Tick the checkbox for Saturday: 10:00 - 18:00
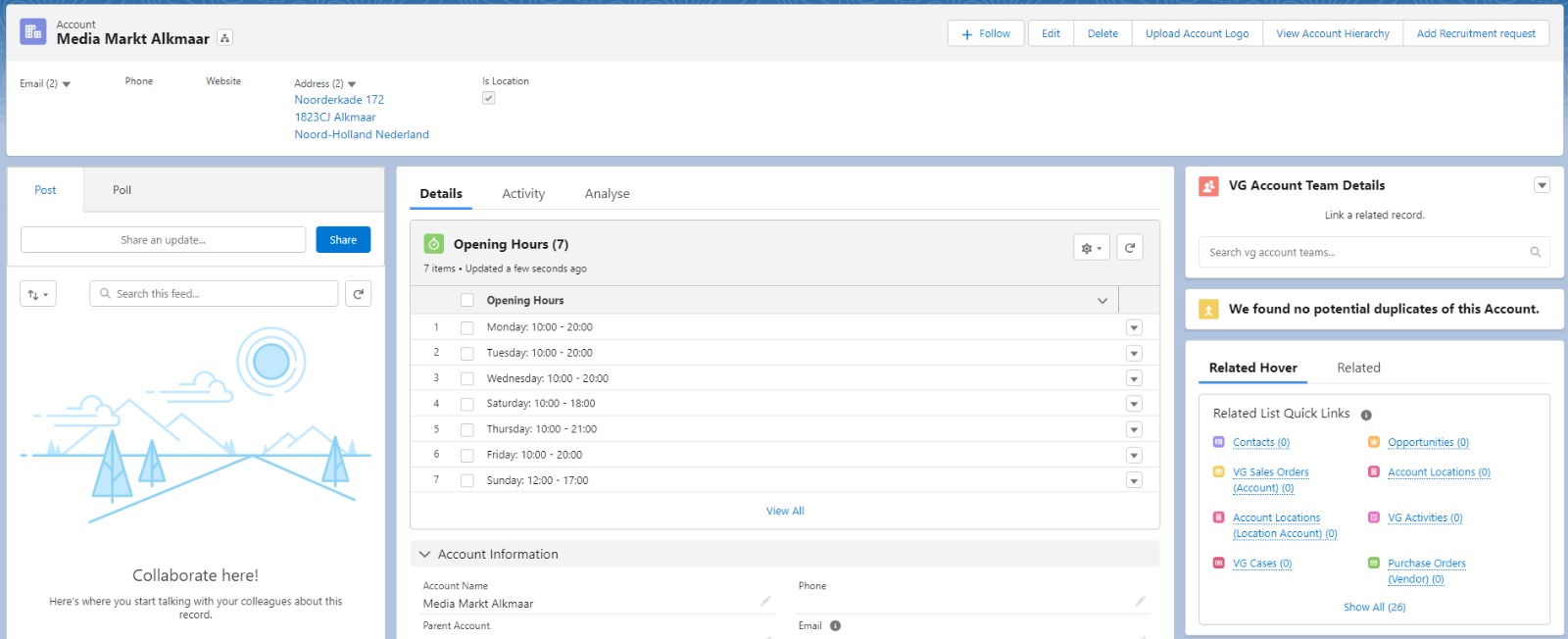Screen dimensions: 1568x639 click(x=467, y=404)
